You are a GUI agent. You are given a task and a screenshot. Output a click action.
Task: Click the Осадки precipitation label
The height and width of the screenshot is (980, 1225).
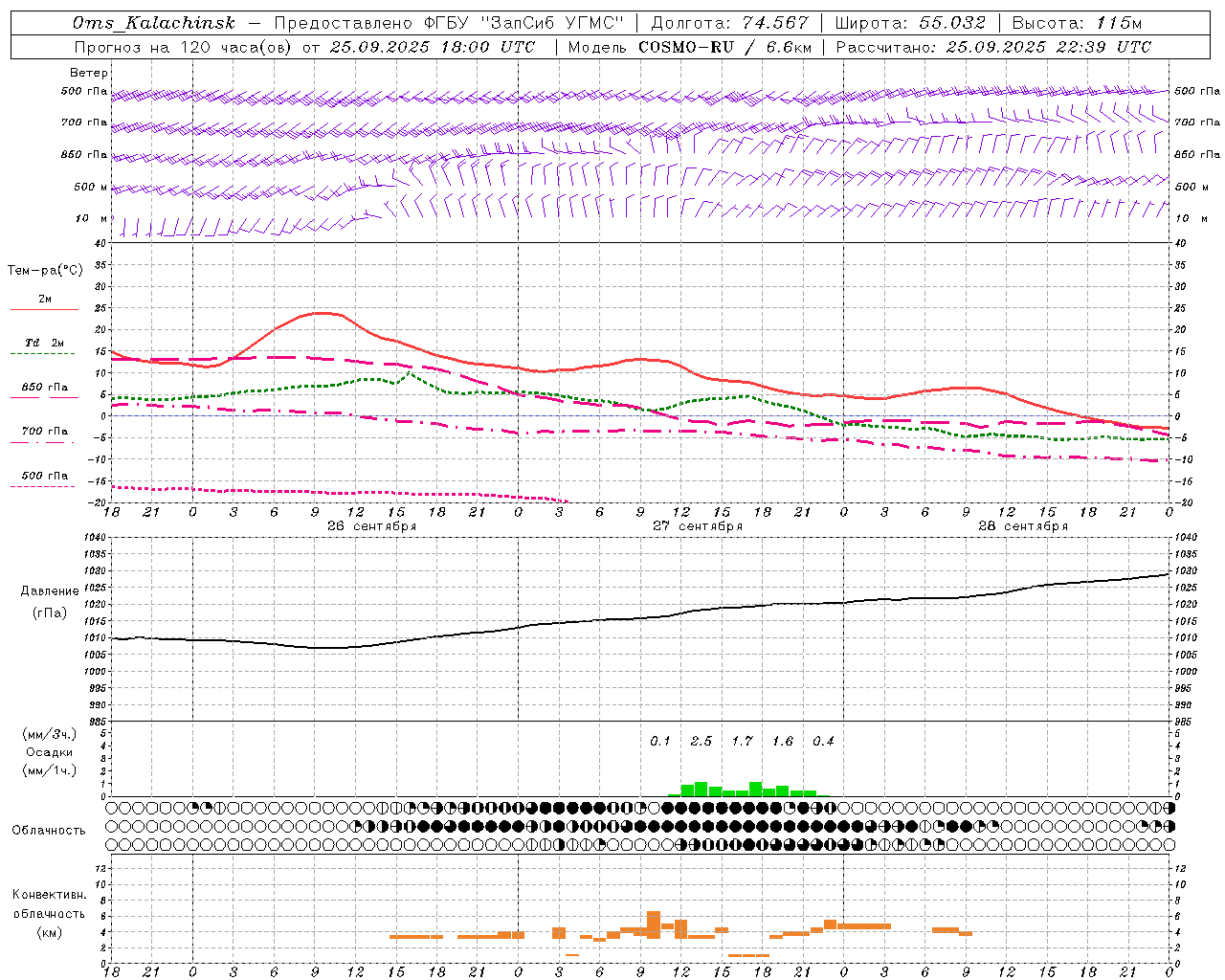[50, 752]
